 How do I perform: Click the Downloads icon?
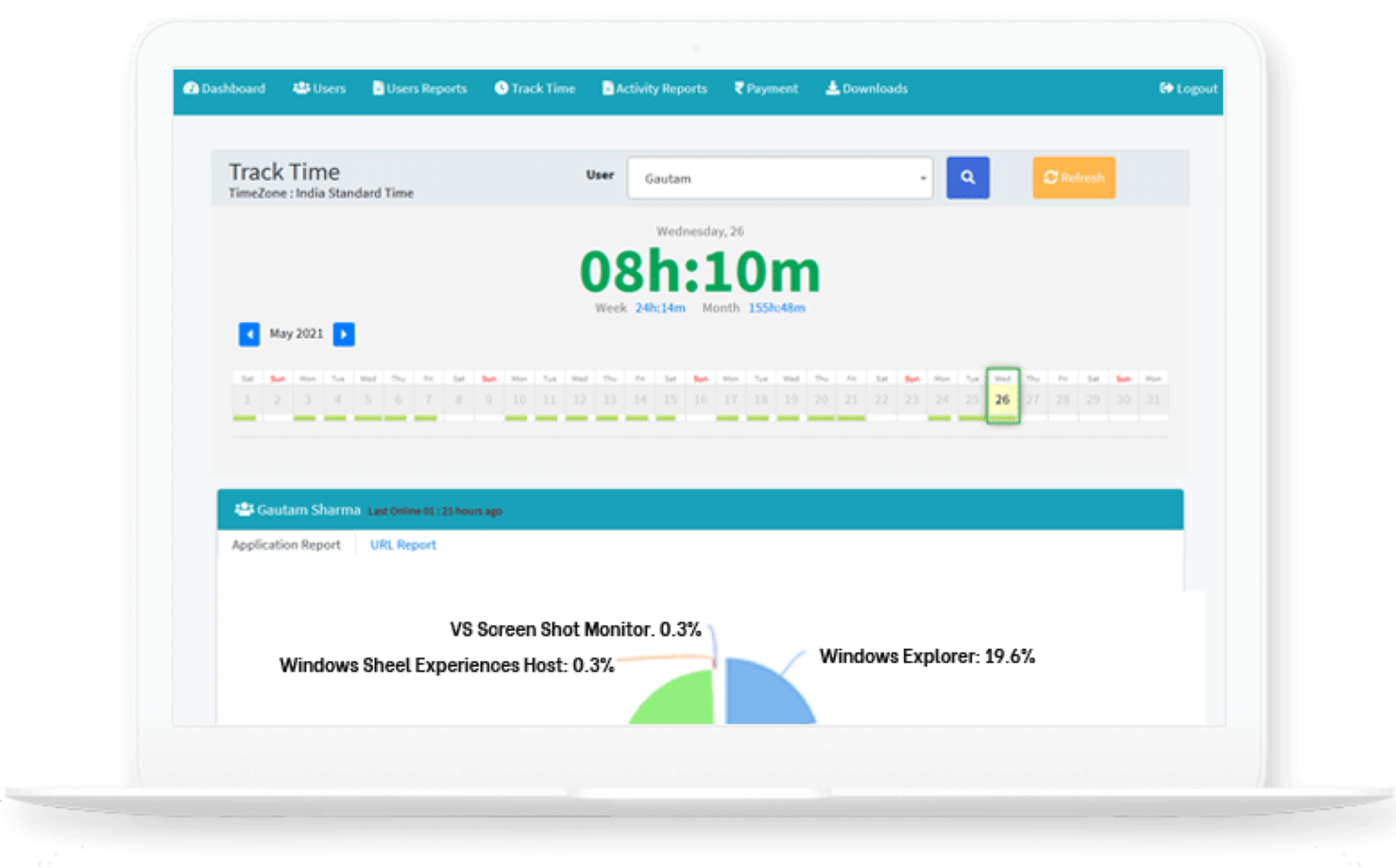coord(832,88)
